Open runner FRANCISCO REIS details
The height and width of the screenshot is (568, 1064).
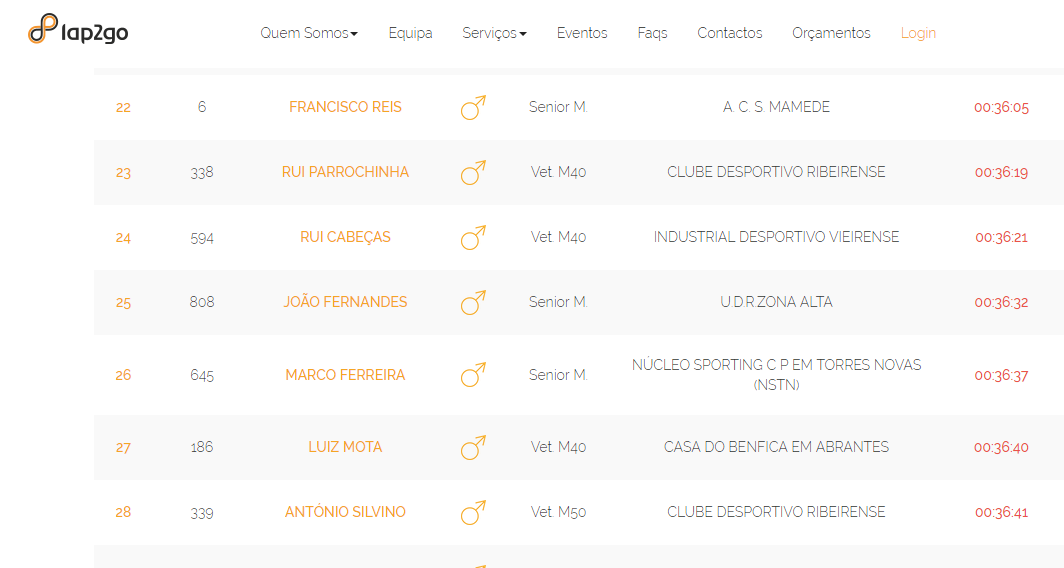coord(345,107)
